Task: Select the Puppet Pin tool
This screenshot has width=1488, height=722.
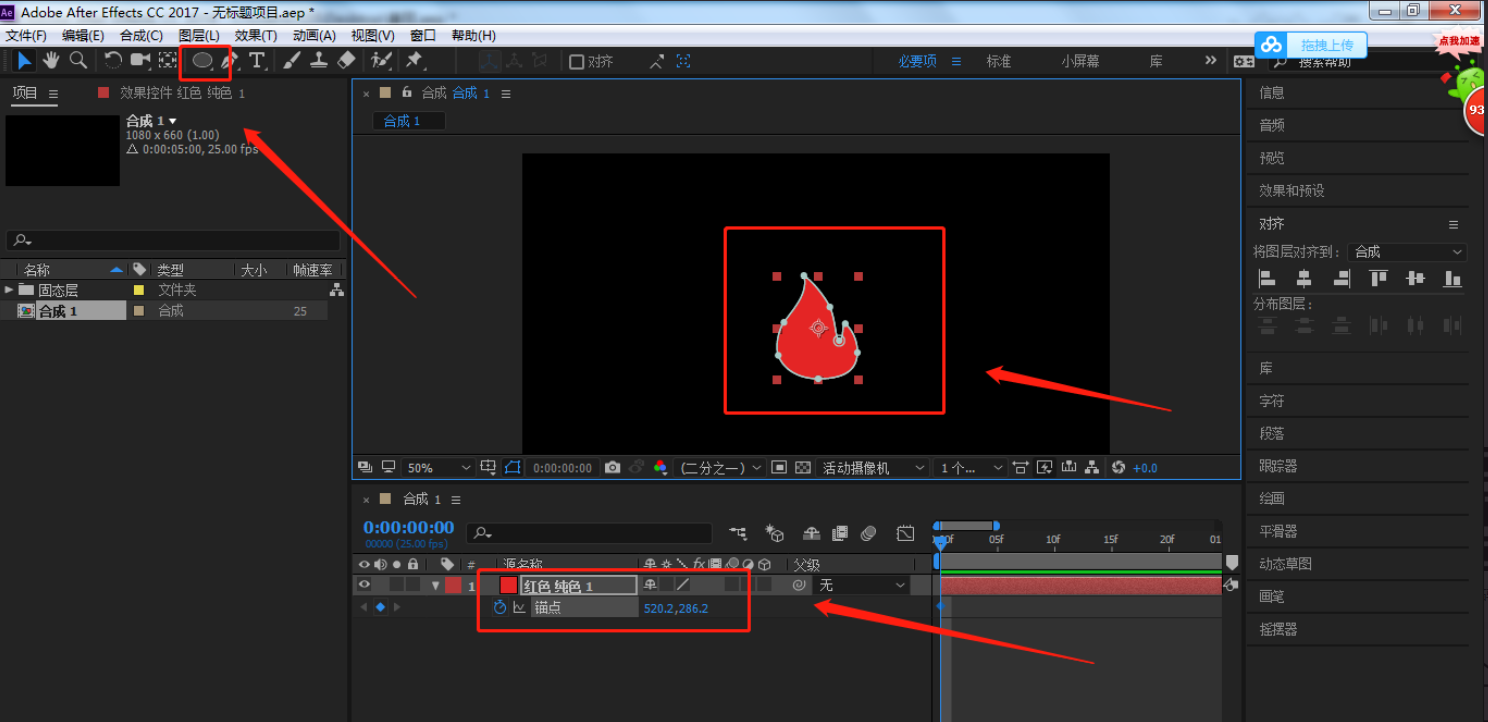Action: point(414,61)
